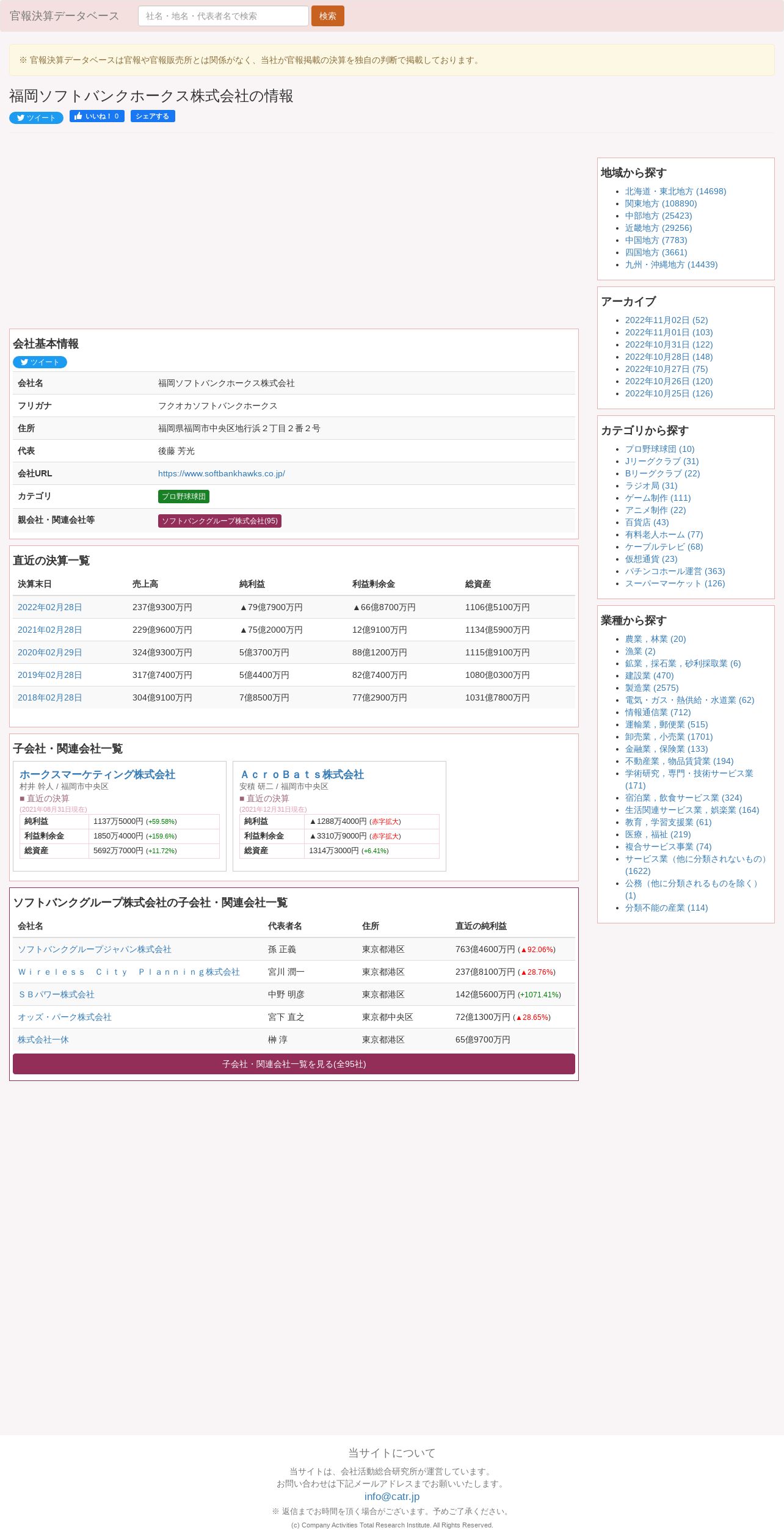The height and width of the screenshot is (1536, 784).
Task: Browse パチンコホール運営 (363) category
Action: tap(675, 571)
